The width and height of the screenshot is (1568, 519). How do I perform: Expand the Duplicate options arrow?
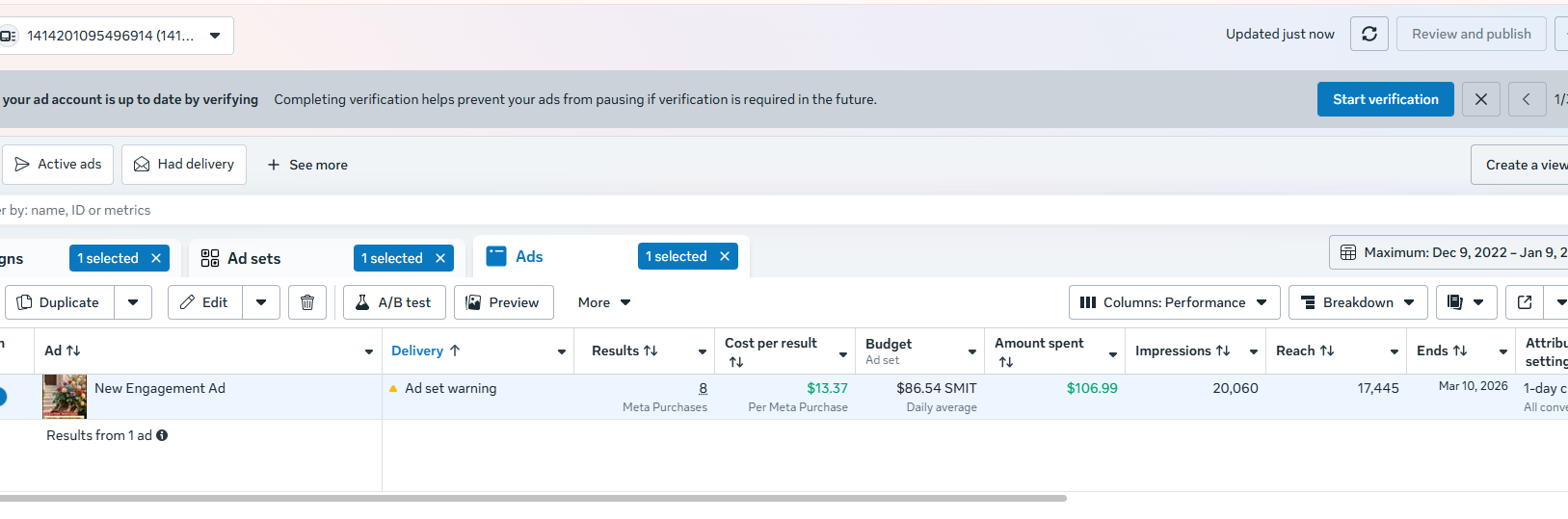133,302
